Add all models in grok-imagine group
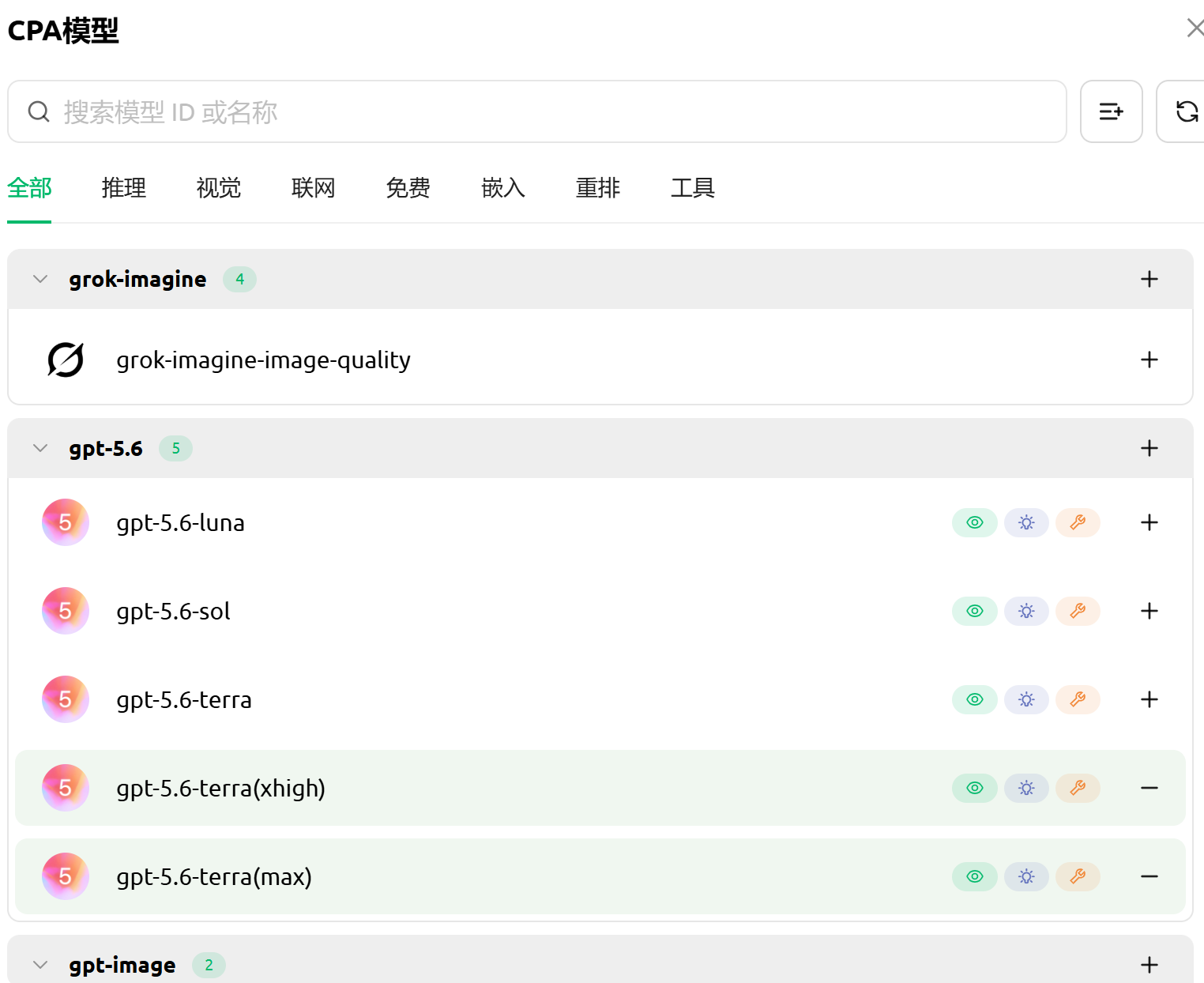 point(1149,279)
